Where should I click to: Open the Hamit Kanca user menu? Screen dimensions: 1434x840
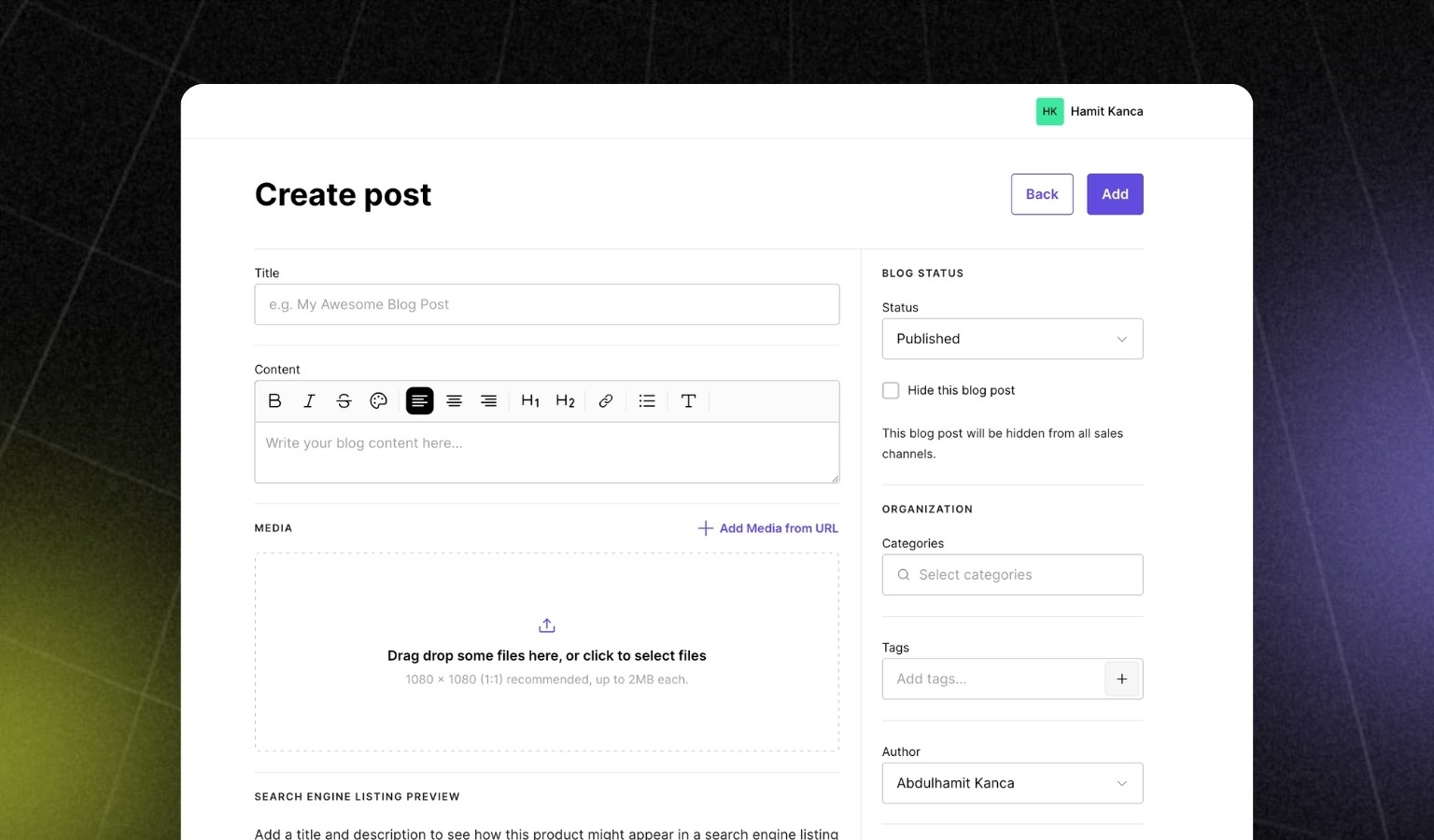(1090, 111)
